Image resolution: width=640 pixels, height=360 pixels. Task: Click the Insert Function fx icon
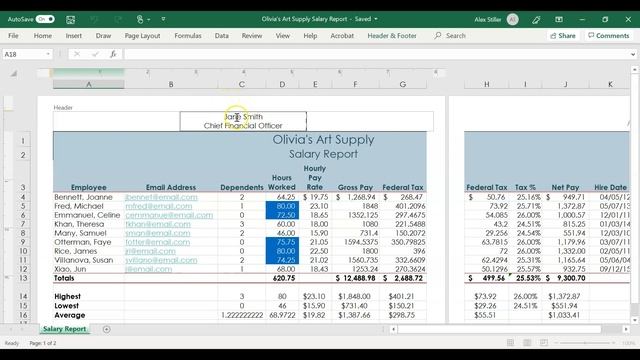click(113, 54)
